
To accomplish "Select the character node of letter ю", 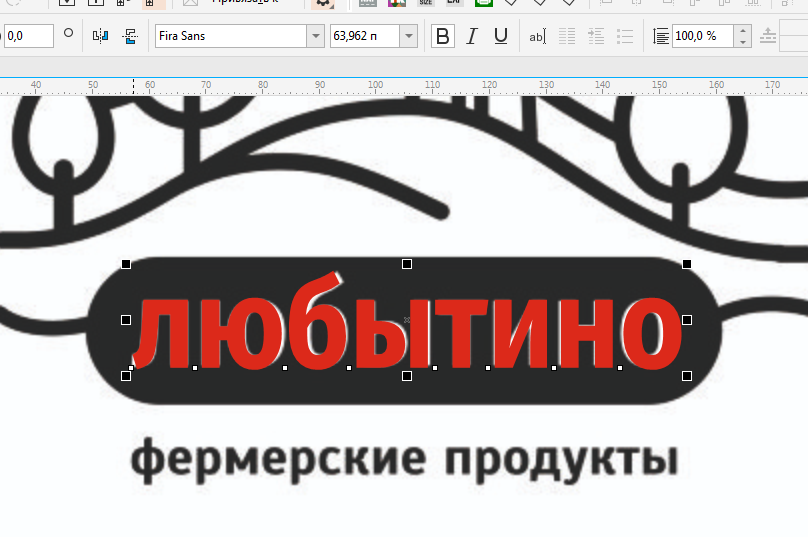I will coord(195,368).
